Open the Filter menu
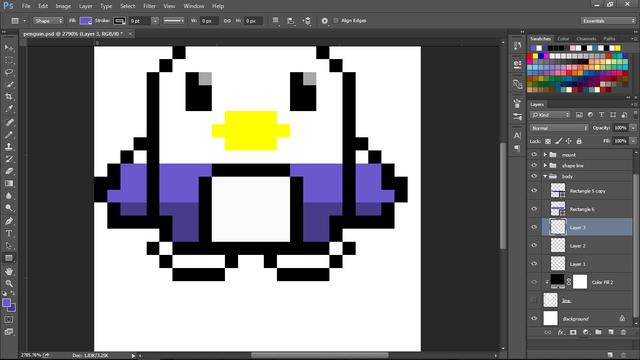Image resolution: width=640 pixels, height=360 pixels. point(149,6)
